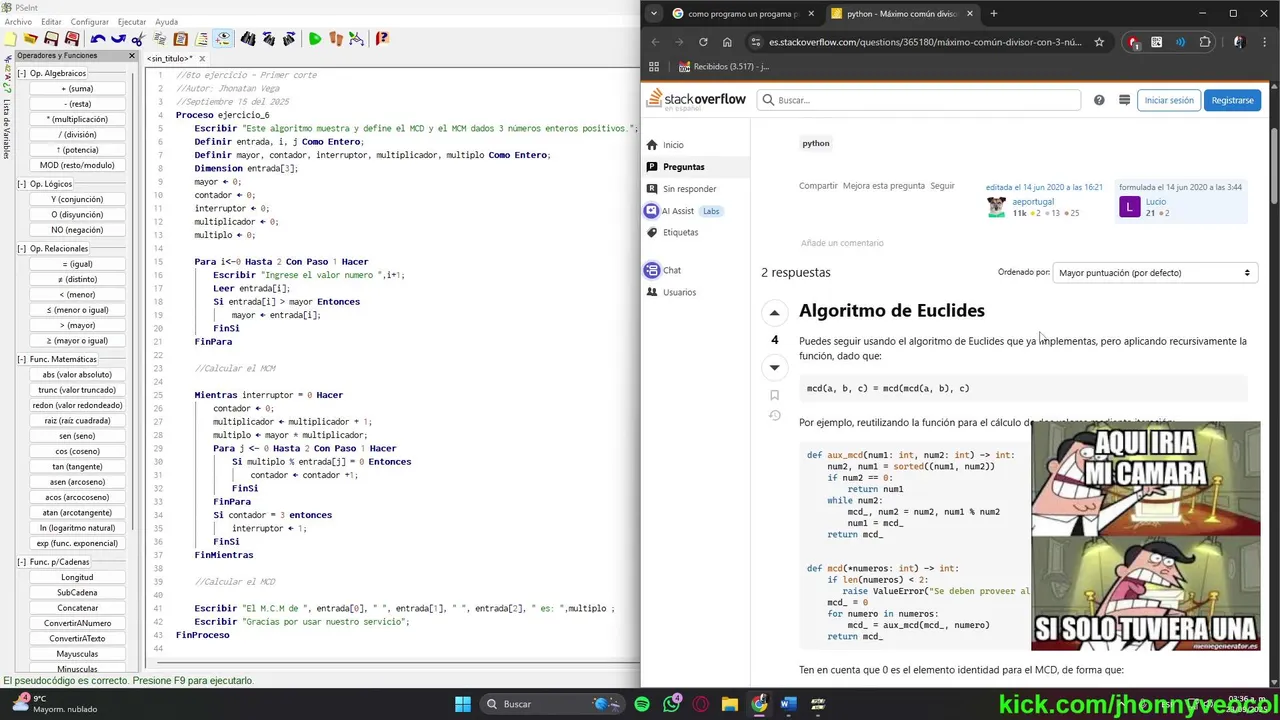Go to Etiquetas in Stack Overflow sidebar
Viewport: 1280px width, 720px height.
(680, 232)
